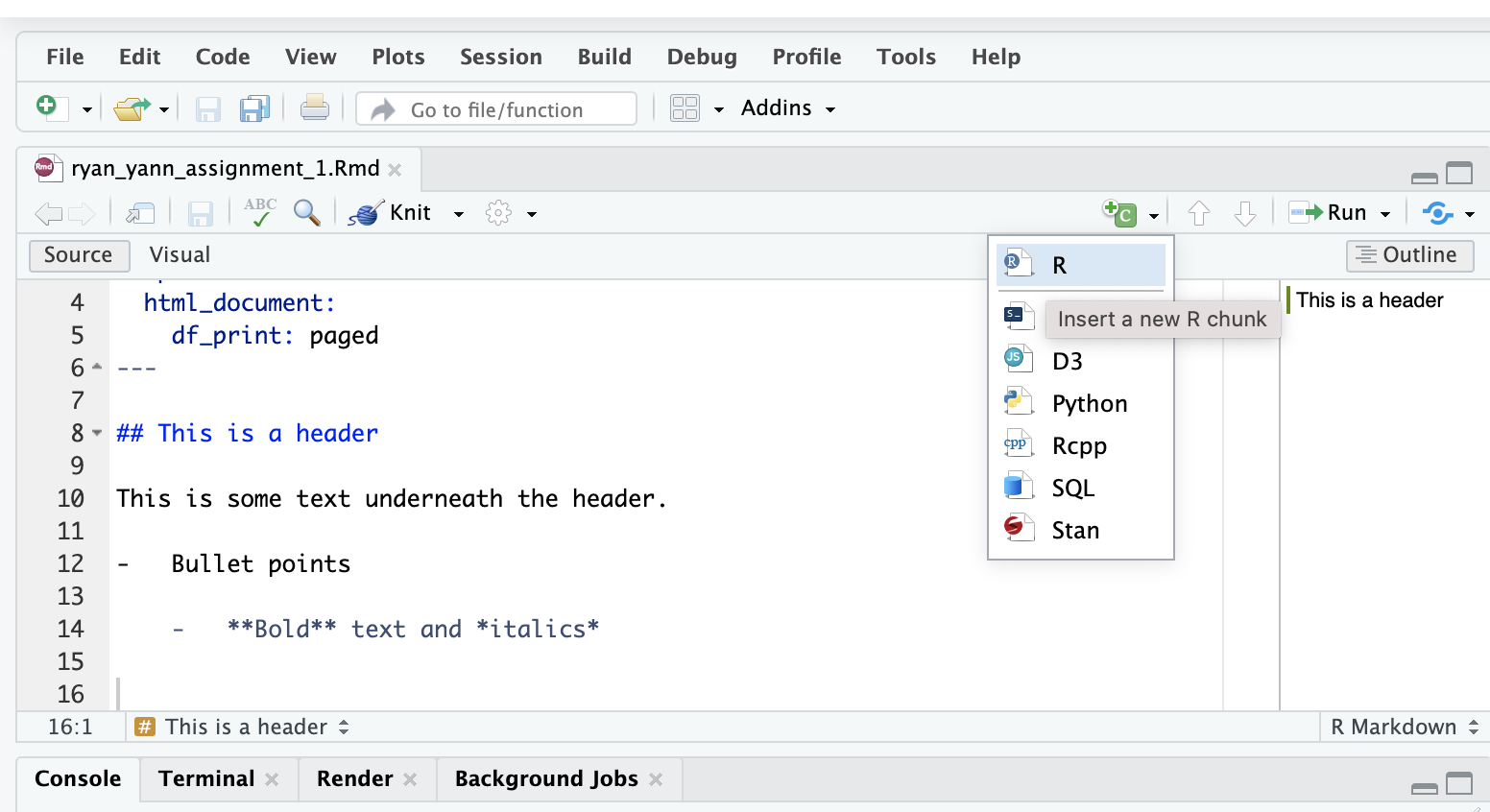
Task: Click Show in new window icon
Action: [140, 213]
